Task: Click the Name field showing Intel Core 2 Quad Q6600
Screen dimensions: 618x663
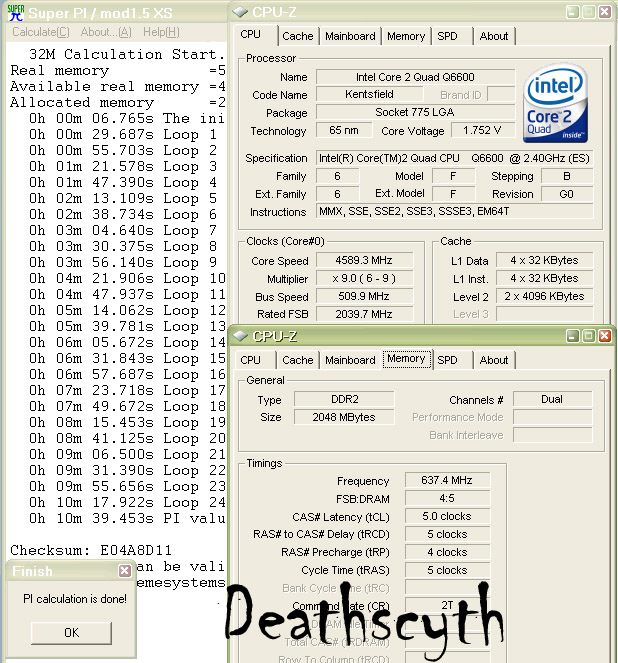Action: point(416,77)
